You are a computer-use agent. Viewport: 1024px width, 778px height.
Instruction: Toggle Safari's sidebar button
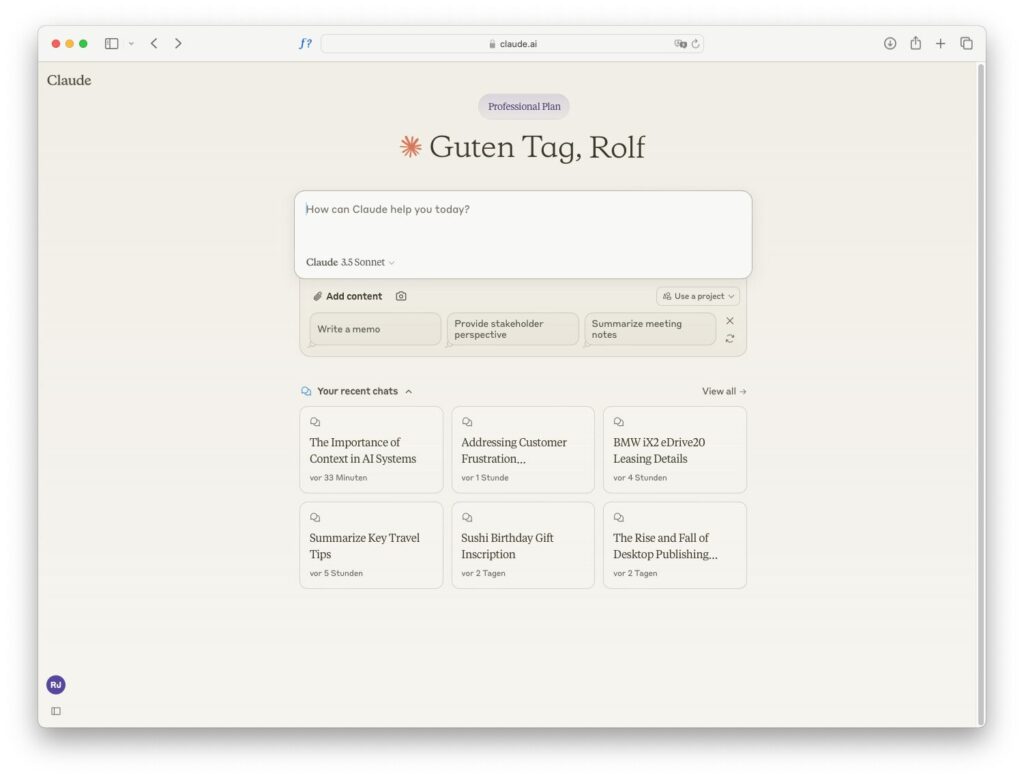coord(112,43)
